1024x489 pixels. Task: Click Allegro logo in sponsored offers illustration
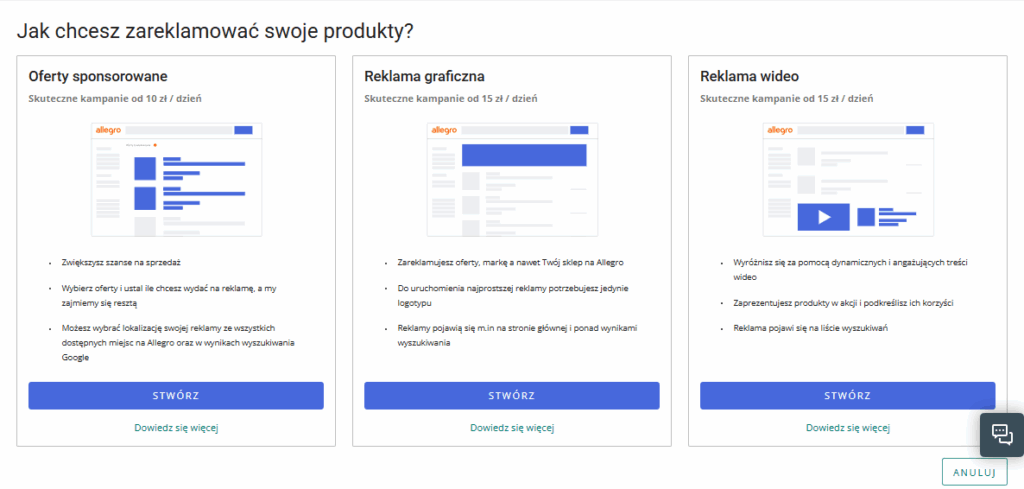point(107,130)
